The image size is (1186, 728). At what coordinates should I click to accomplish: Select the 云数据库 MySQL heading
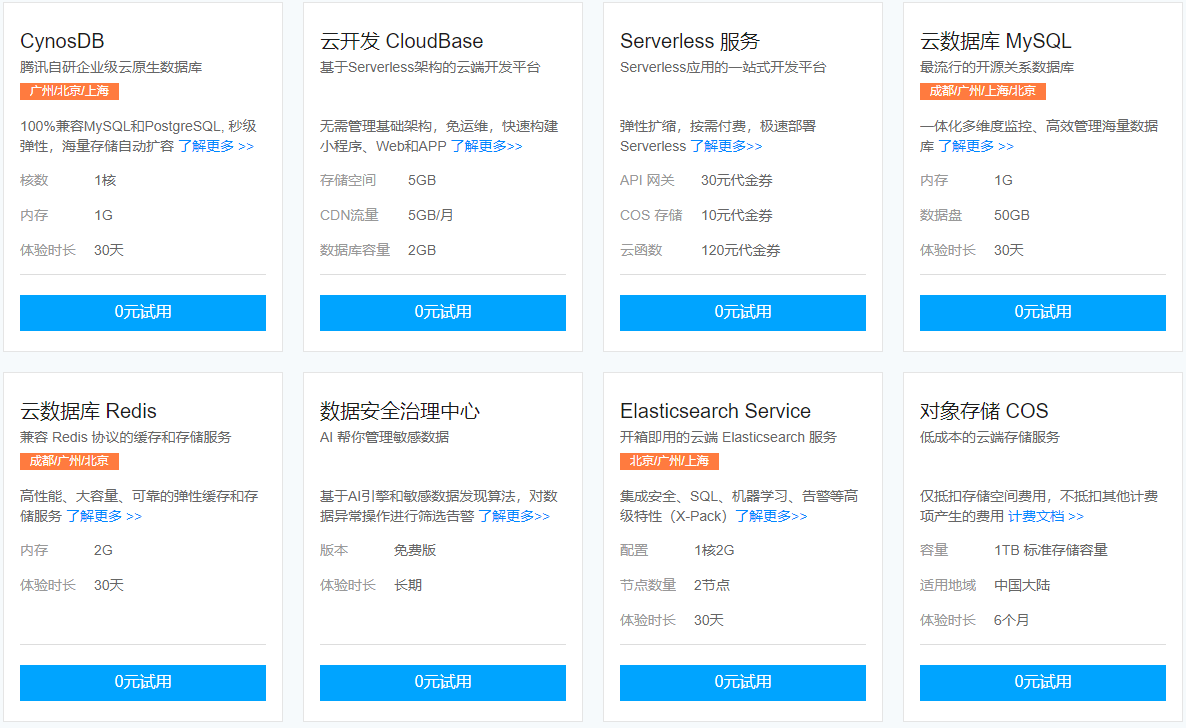(x=995, y=41)
